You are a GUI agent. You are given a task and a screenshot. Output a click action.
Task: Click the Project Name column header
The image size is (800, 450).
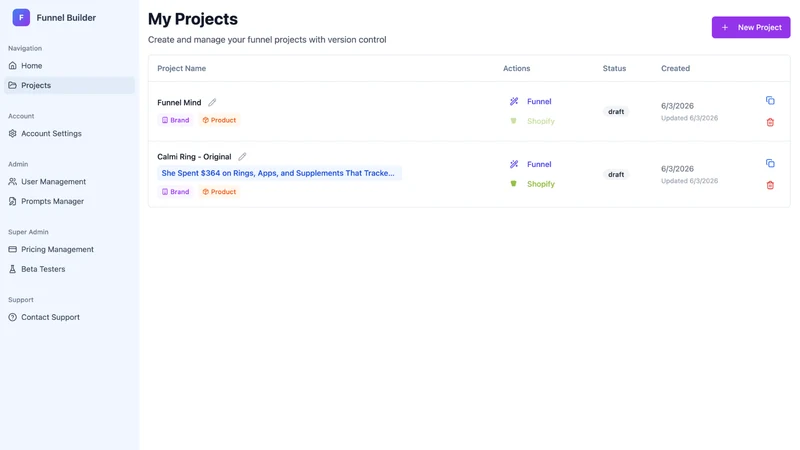click(x=182, y=68)
